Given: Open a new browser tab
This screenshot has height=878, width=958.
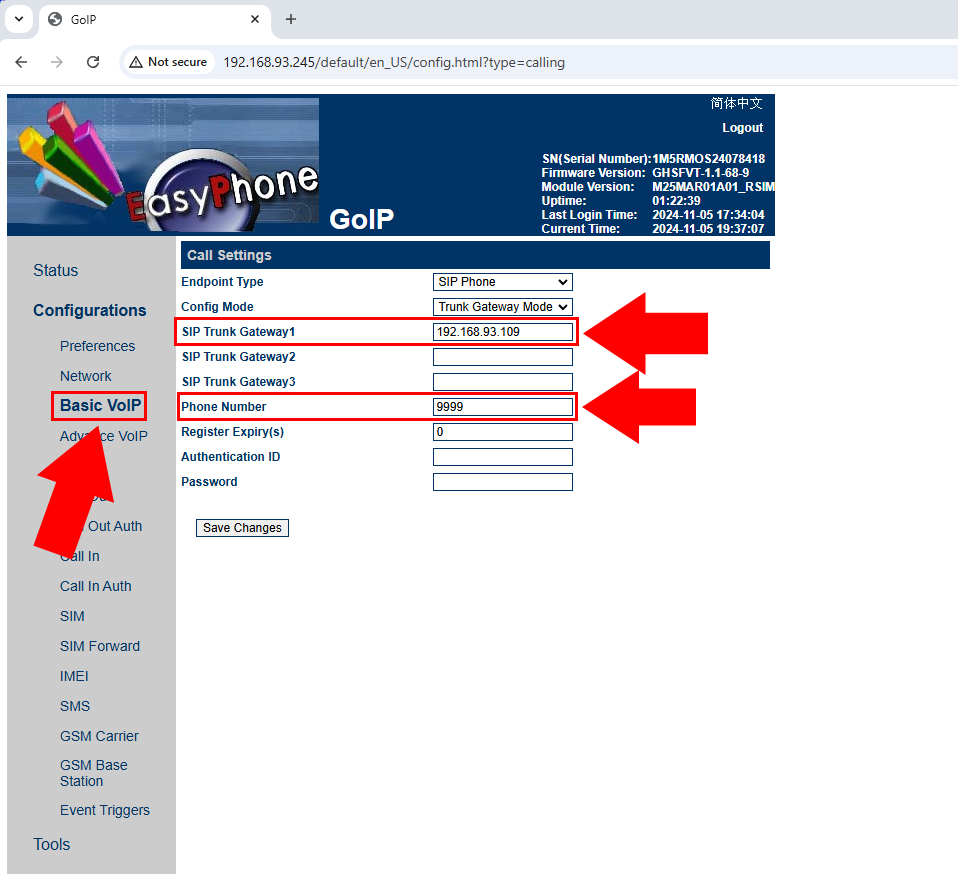Looking at the screenshot, I should (x=291, y=19).
